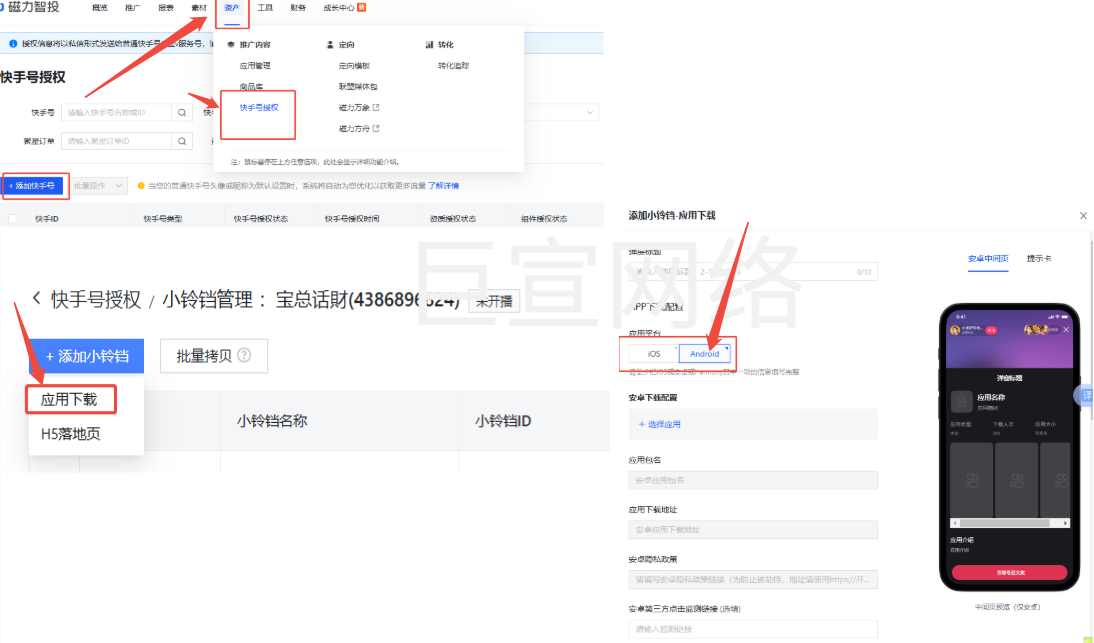
Task: Click the app icon placeholder in preview
Action: click(961, 402)
